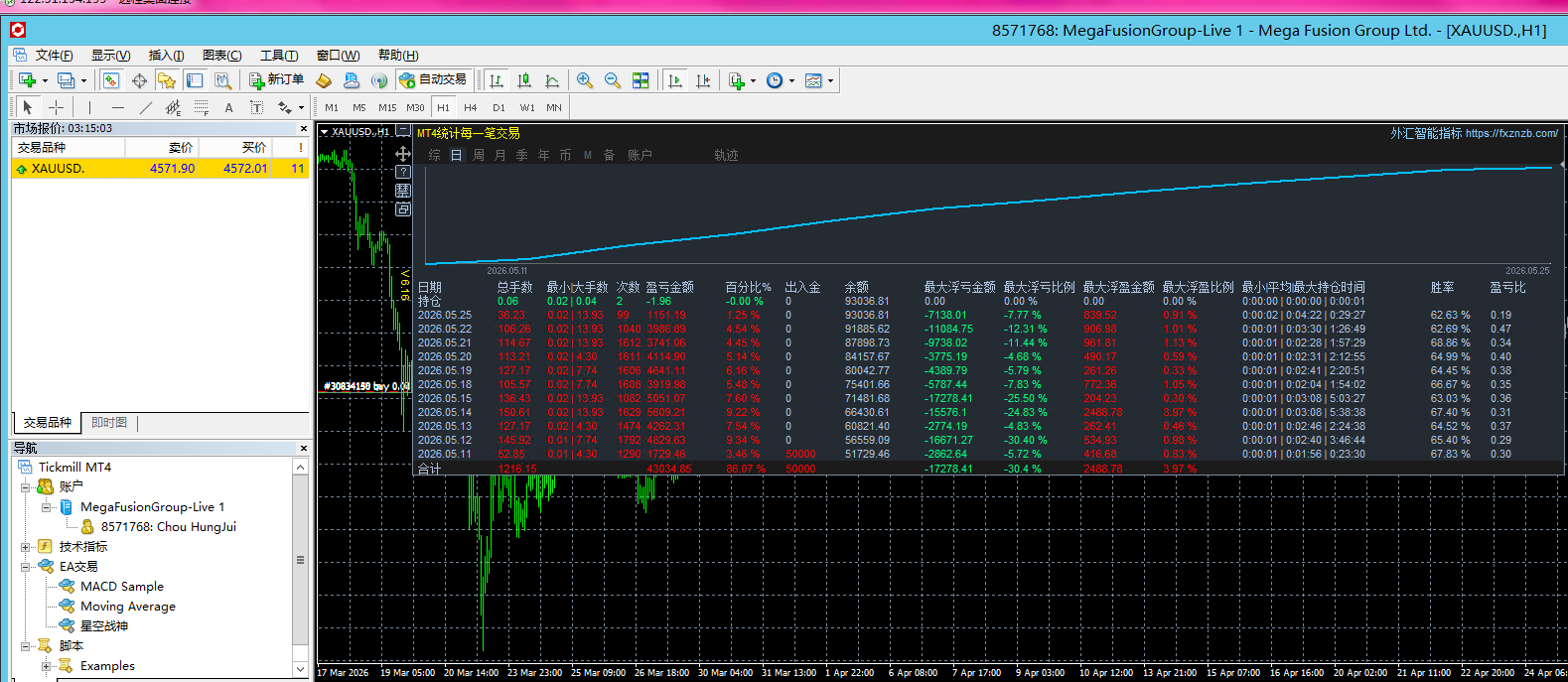
Task: Open the 文件(F) menu
Action: click(55, 56)
